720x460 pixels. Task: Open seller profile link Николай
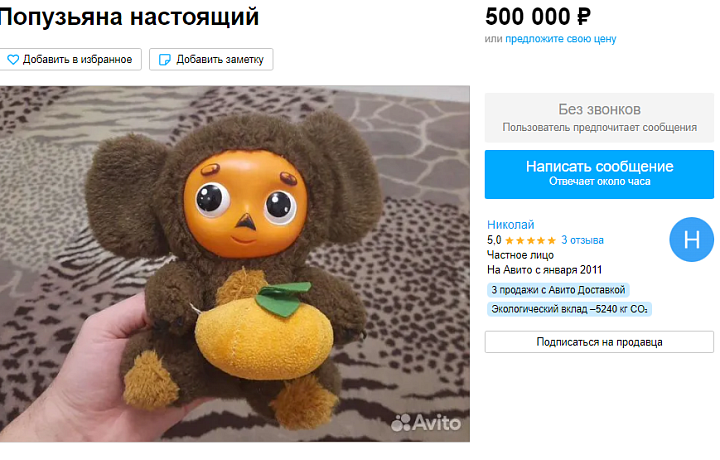click(511, 224)
